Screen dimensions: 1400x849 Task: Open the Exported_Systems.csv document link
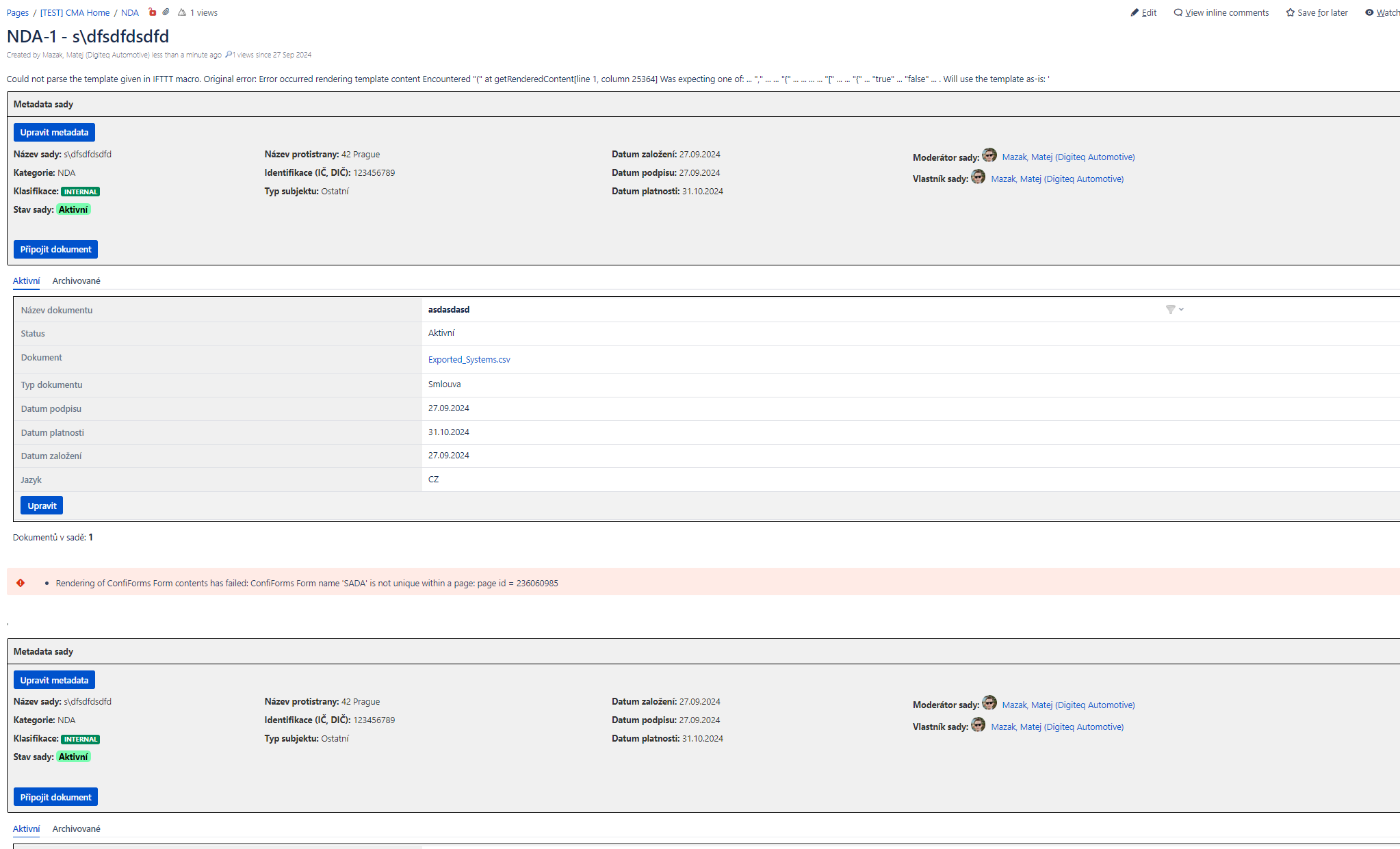[469, 360]
